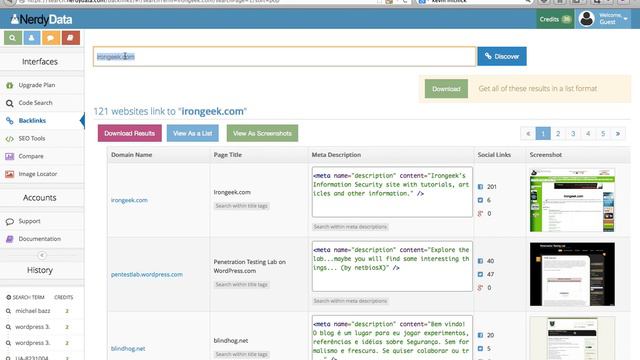Click Download Results button
640x360 pixels.
[129, 133]
